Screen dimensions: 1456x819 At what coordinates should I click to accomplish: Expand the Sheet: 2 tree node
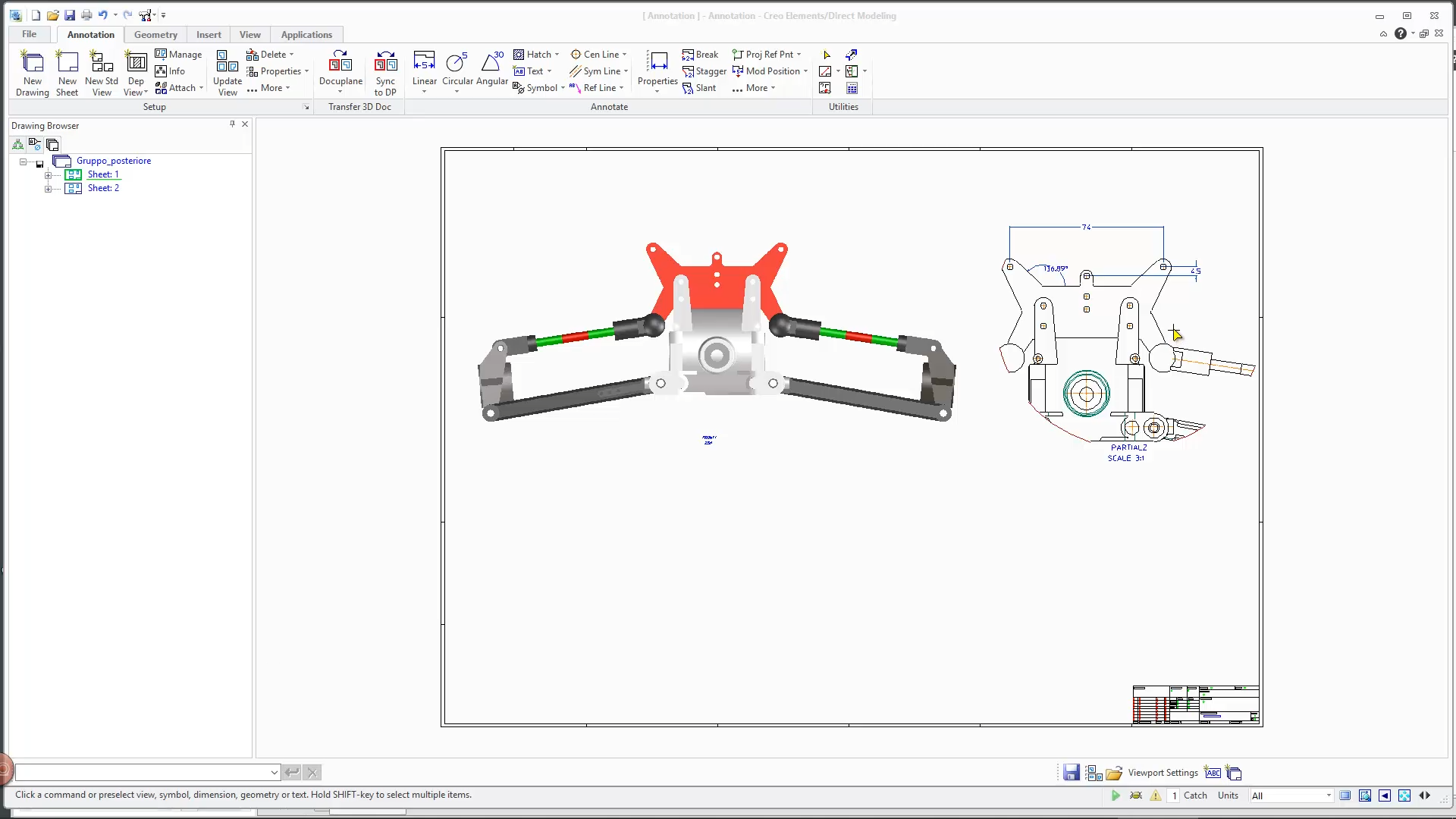click(x=48, y=189)
